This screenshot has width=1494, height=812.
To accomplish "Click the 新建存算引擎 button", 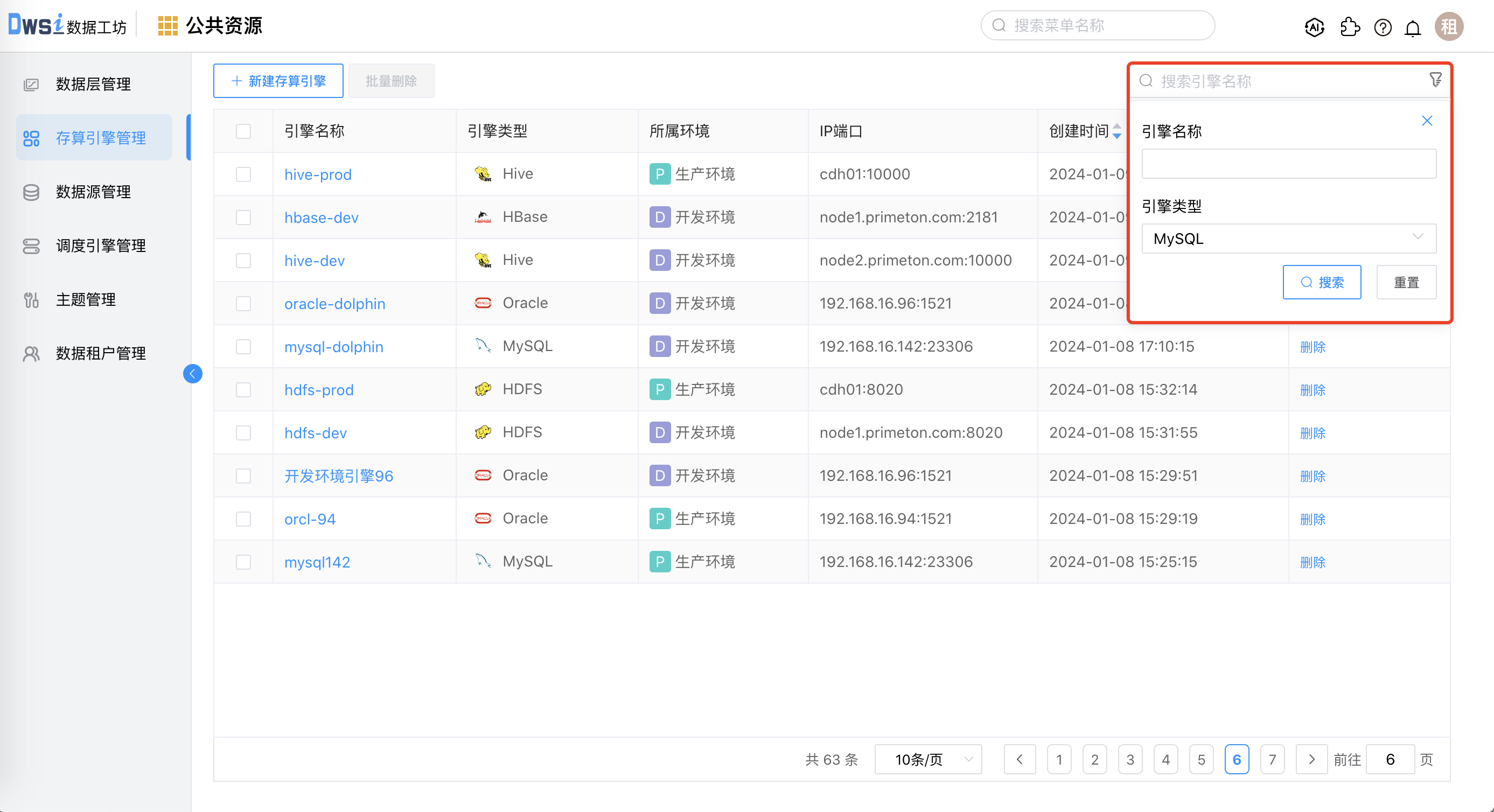I will pyautogui.click(x=278, y=81).
